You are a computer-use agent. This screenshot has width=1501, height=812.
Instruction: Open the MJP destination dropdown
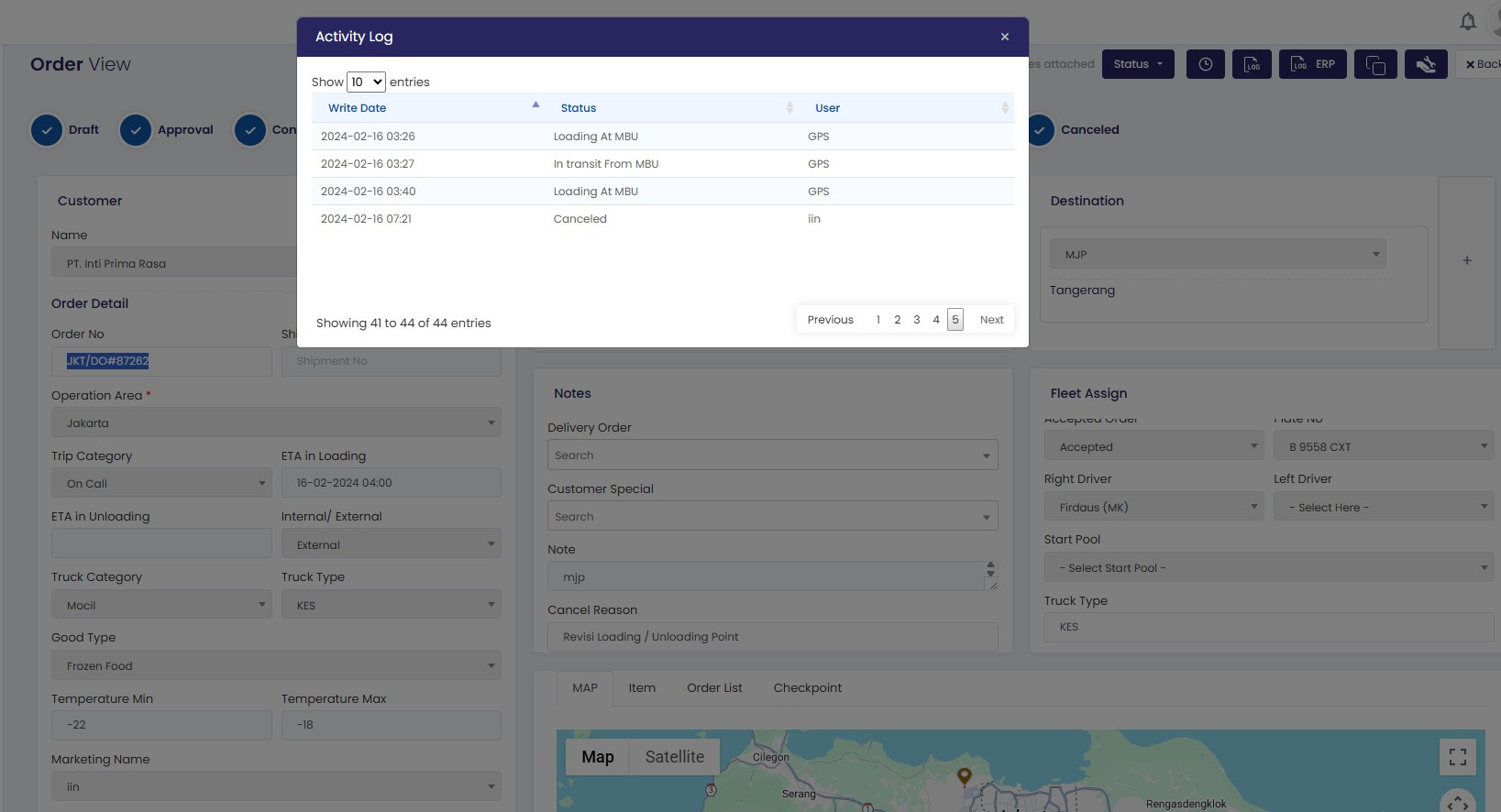pyautogui.click(x=1218, y=254)
